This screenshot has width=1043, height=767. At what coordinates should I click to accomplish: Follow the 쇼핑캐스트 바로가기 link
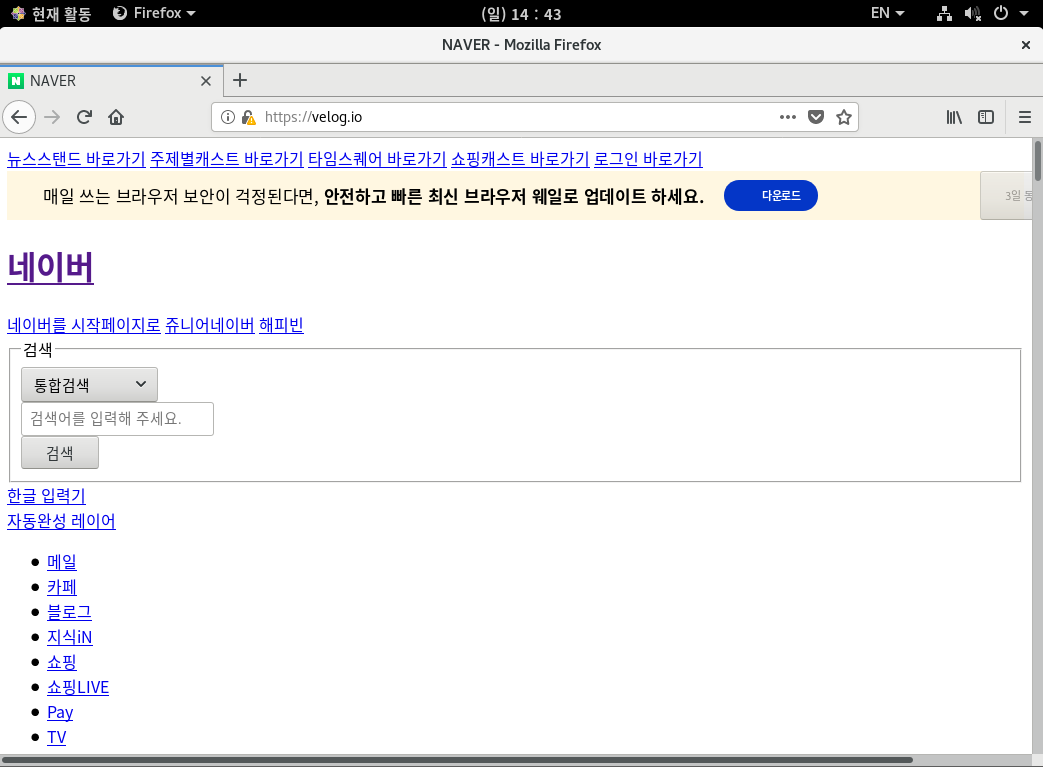pos(520,159)
